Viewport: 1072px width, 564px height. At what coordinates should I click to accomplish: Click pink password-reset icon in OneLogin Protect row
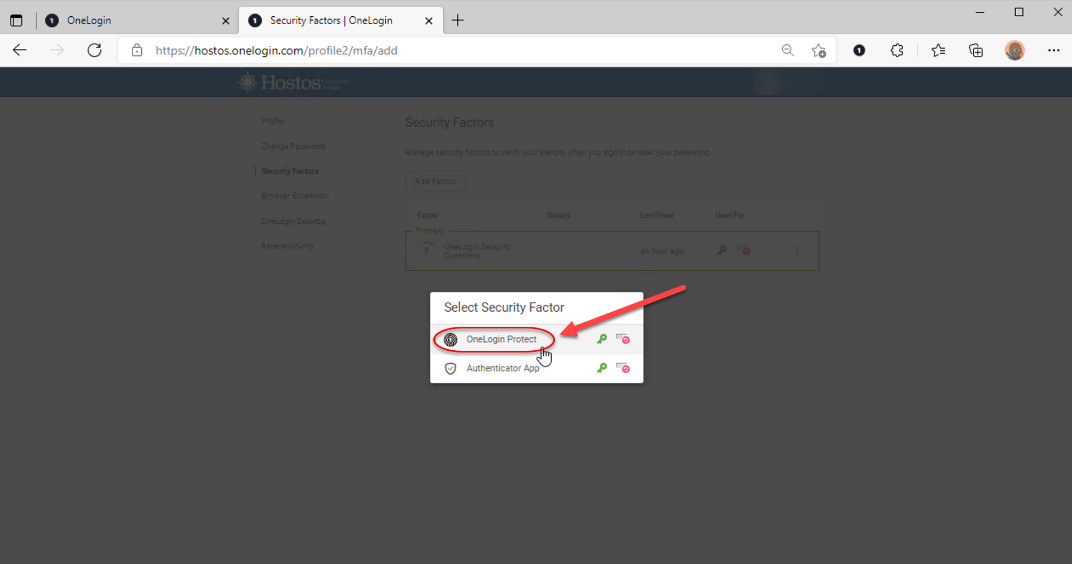click(x=623, y=339)
